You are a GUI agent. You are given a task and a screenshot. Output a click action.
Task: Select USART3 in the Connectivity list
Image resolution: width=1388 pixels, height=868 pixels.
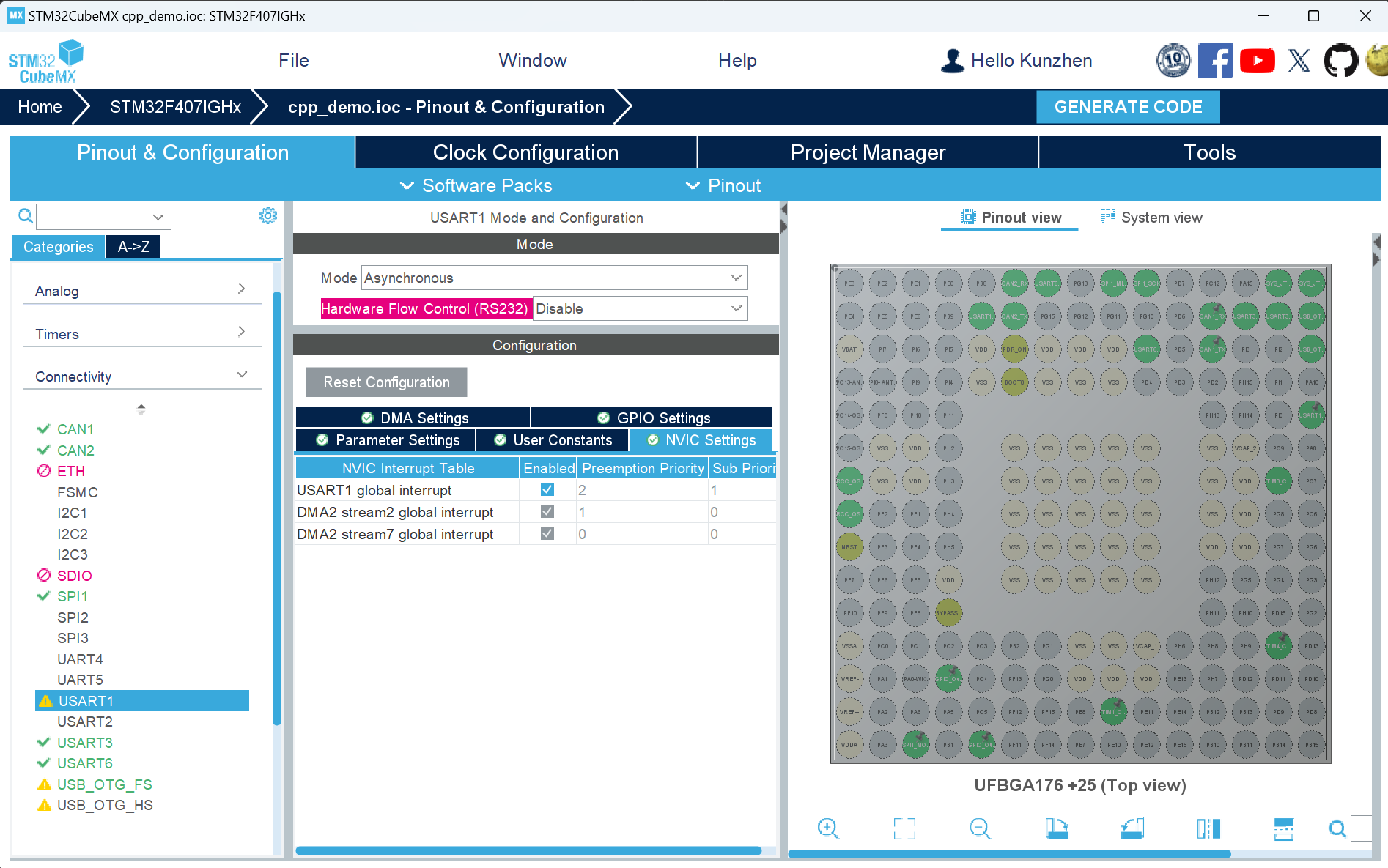(x=85, y=743)
